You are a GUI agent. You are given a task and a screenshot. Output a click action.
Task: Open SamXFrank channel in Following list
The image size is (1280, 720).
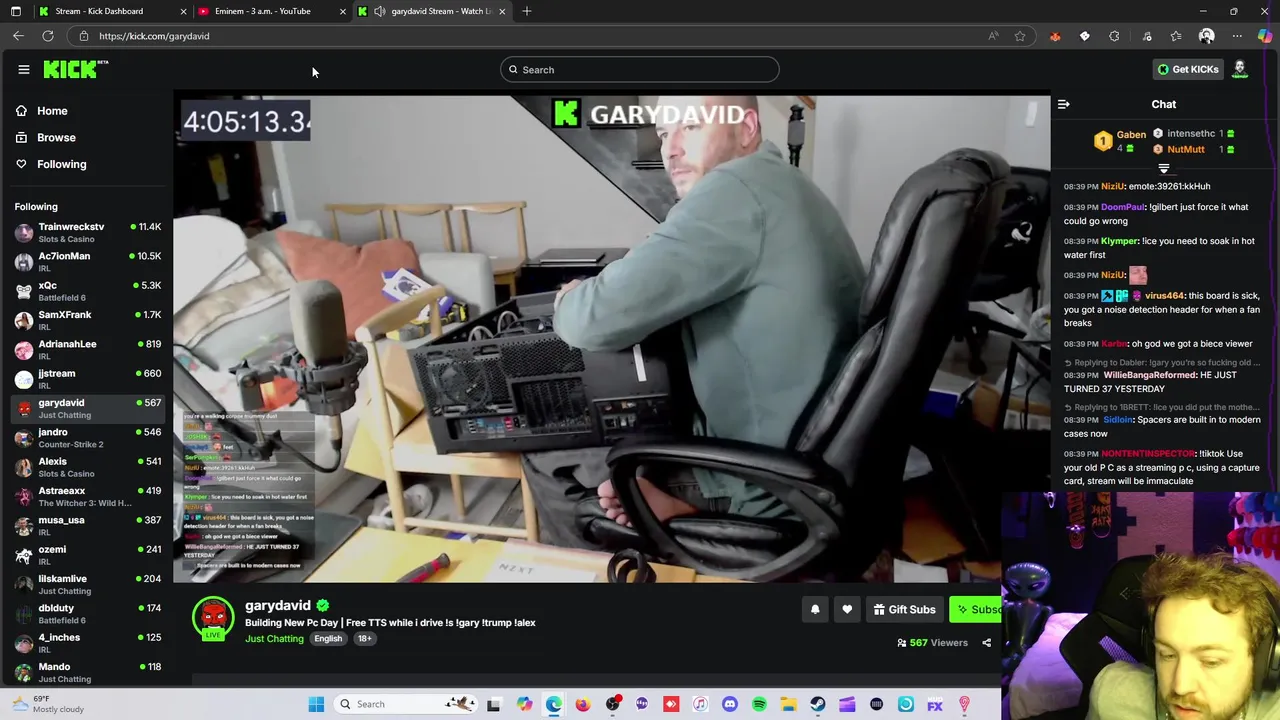[88, 320]
